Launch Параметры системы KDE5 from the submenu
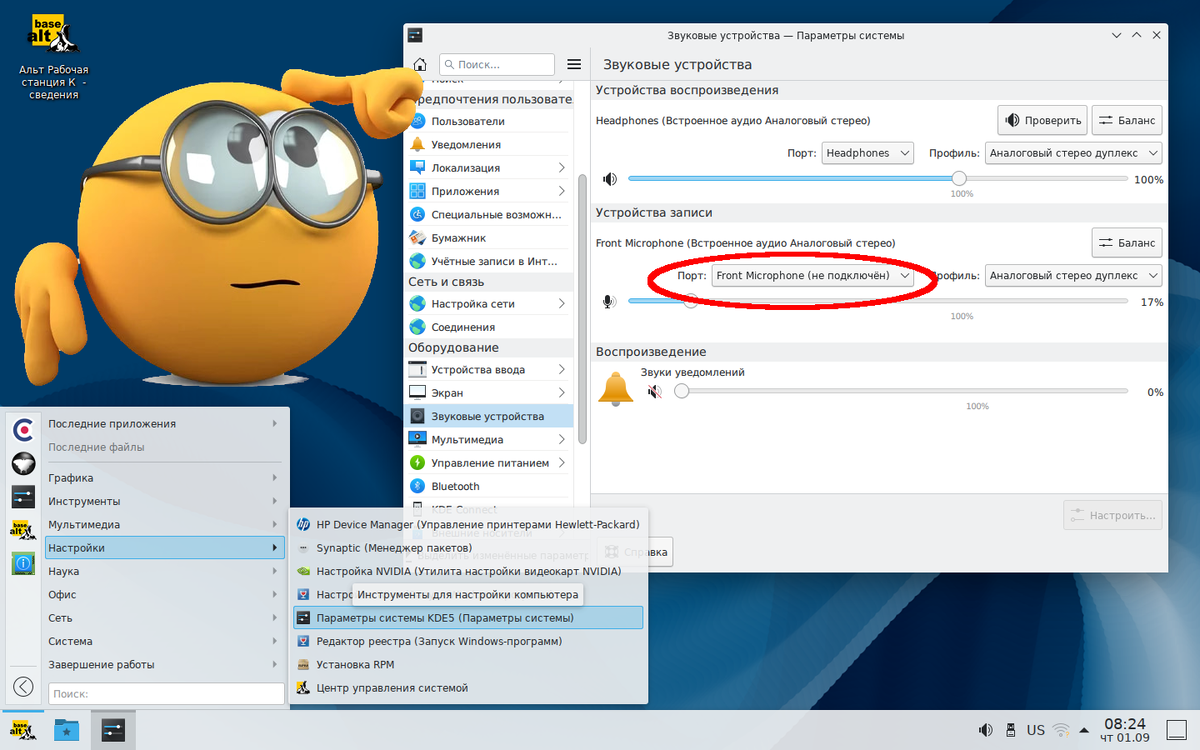The width and height of the screenshot is (1200, 750). pos(467,618)
